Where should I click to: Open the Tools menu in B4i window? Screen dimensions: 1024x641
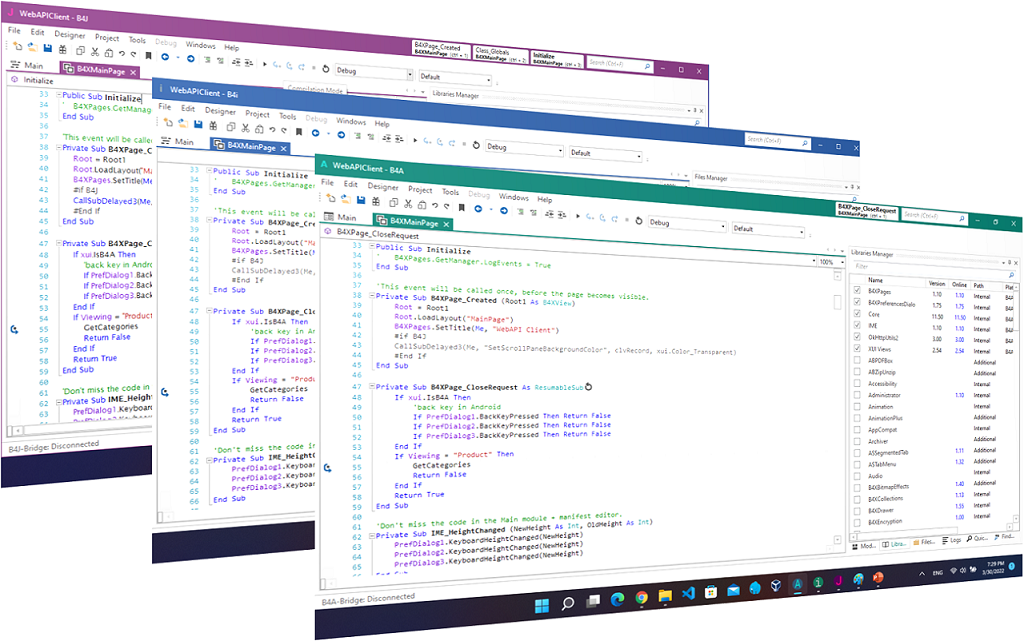click(x=287, y=116)
